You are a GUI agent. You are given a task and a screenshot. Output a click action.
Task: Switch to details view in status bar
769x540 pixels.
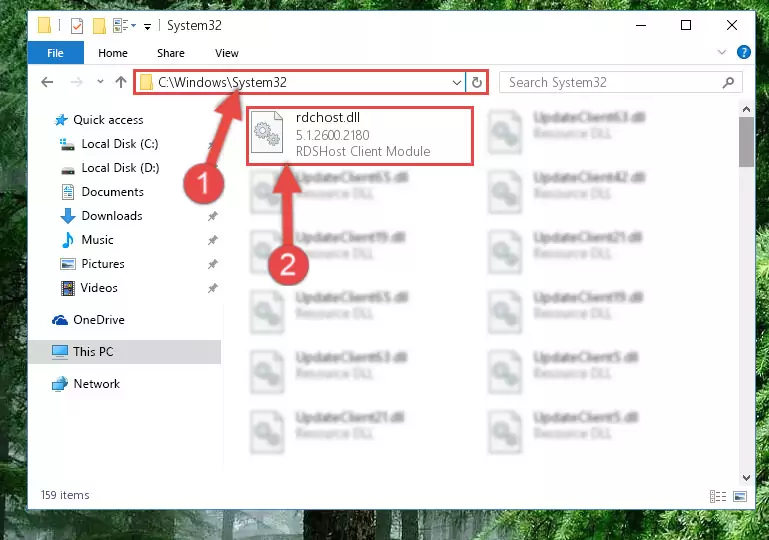718,496
